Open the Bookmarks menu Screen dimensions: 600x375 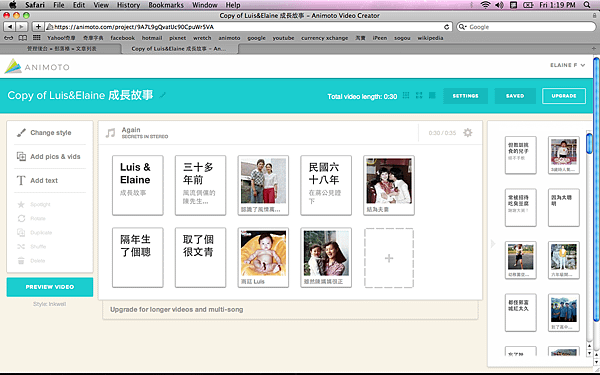click(166, 5)
